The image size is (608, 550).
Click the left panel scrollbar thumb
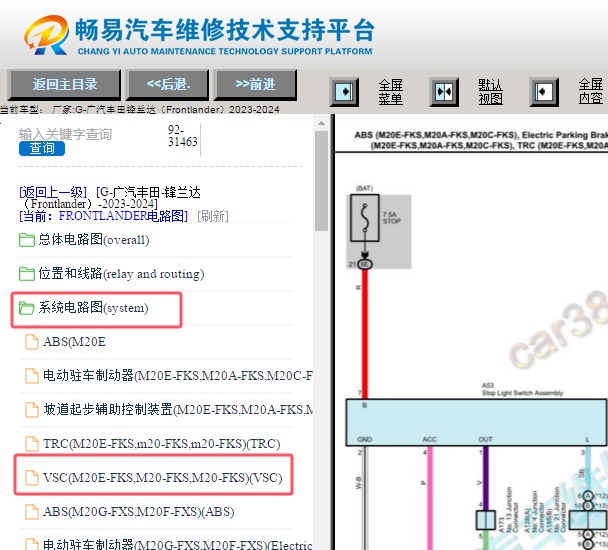click(321, 181)
